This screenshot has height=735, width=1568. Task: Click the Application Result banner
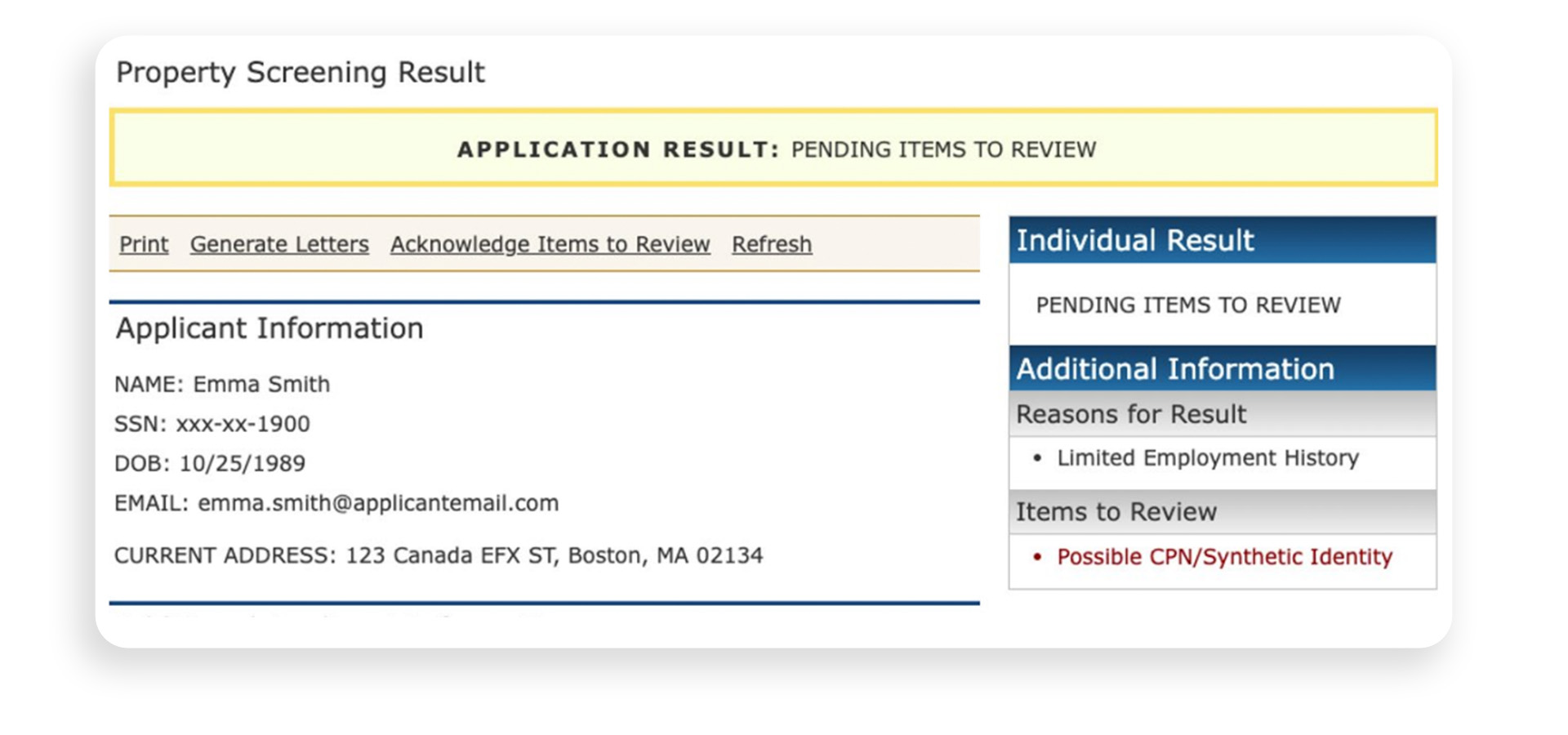pos(776,149)
